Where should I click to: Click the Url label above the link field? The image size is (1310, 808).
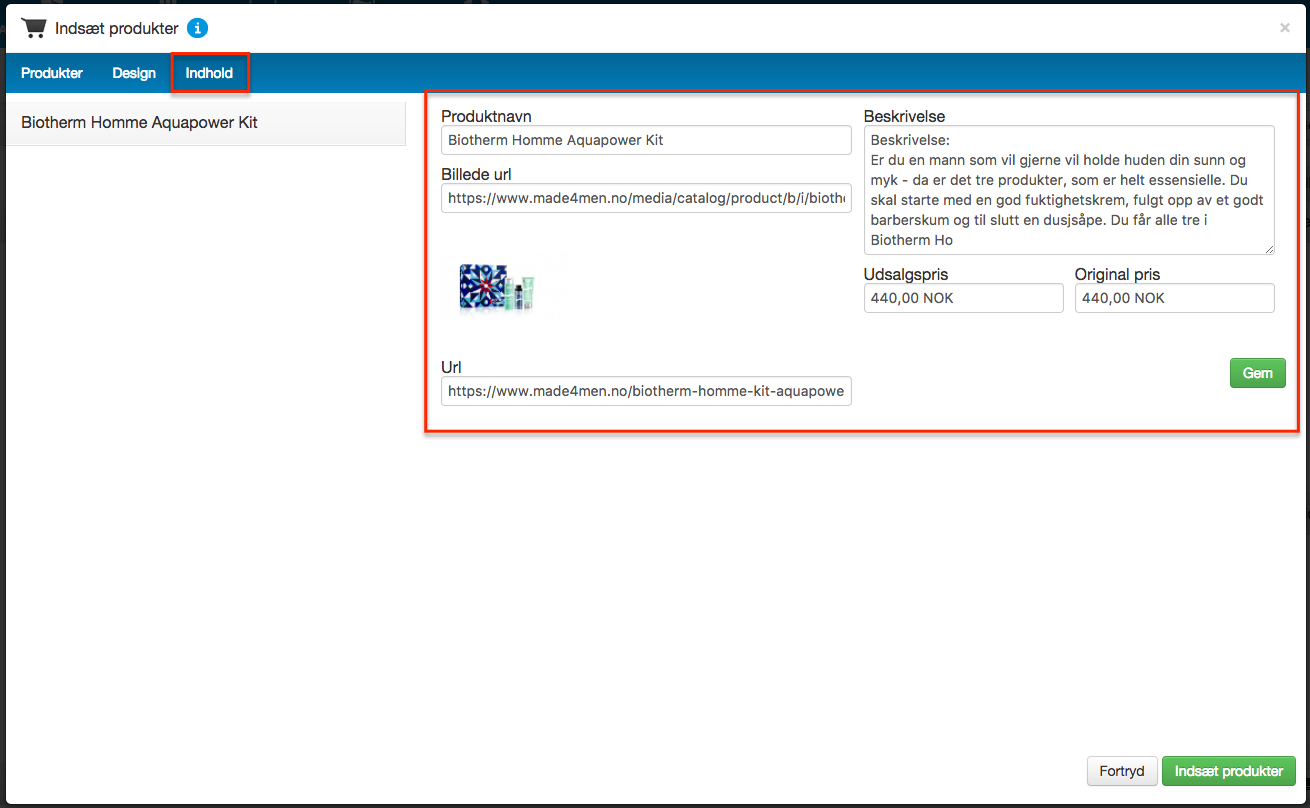451,367
